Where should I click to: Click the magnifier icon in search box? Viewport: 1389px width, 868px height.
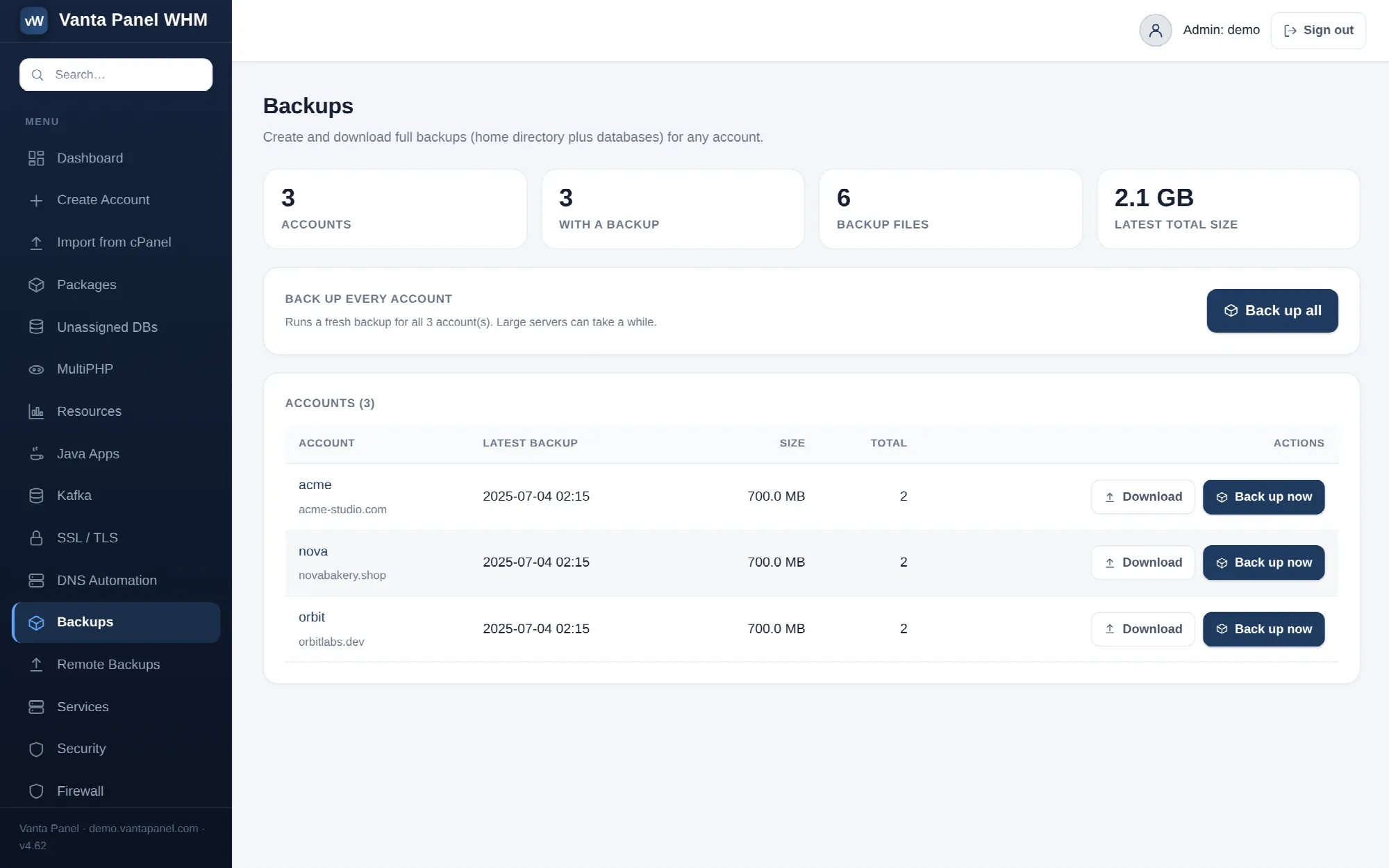coord(38,75)
